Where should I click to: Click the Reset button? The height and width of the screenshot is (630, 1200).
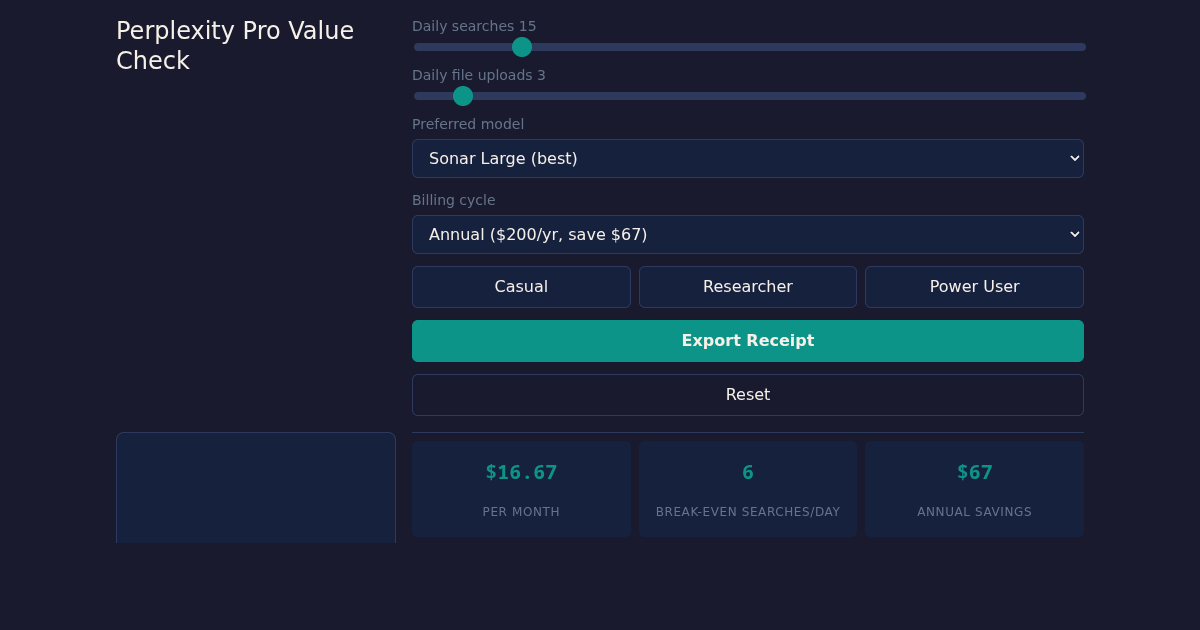click(748, 395)
